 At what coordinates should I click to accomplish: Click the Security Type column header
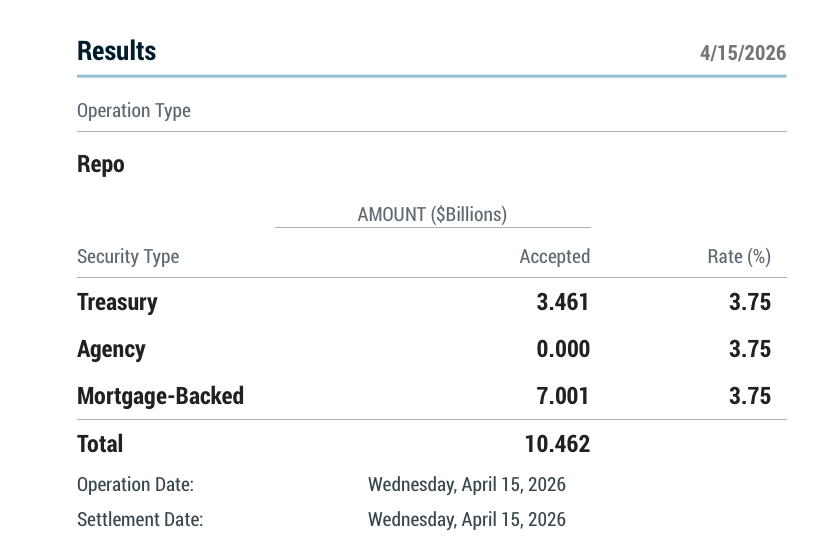click(128, 257)
